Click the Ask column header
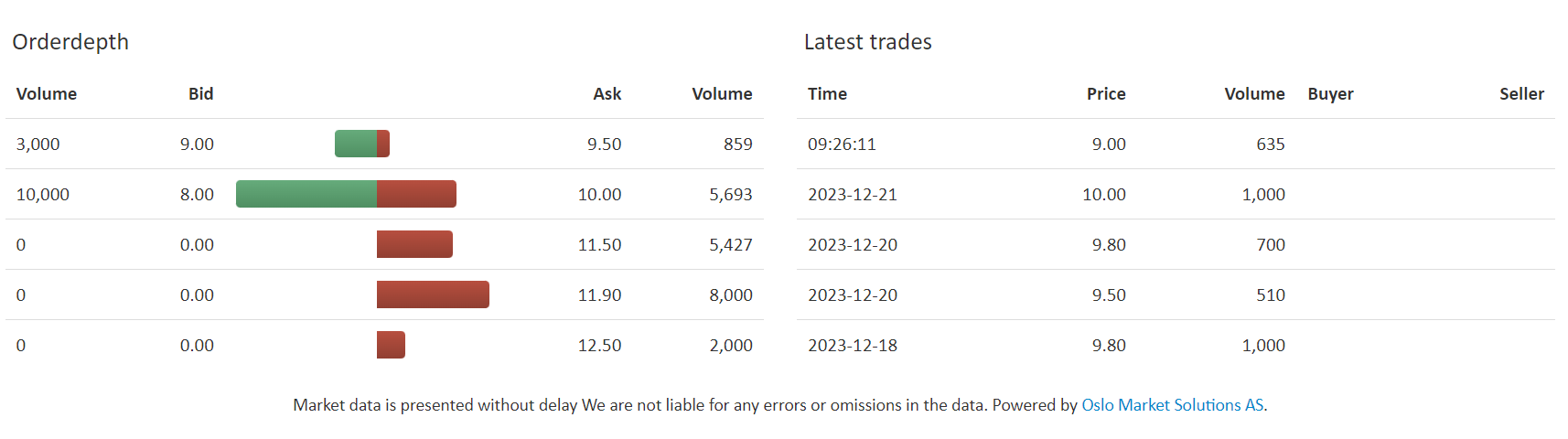The height and width of the screenshot is (439, 1568). point(607,94)
